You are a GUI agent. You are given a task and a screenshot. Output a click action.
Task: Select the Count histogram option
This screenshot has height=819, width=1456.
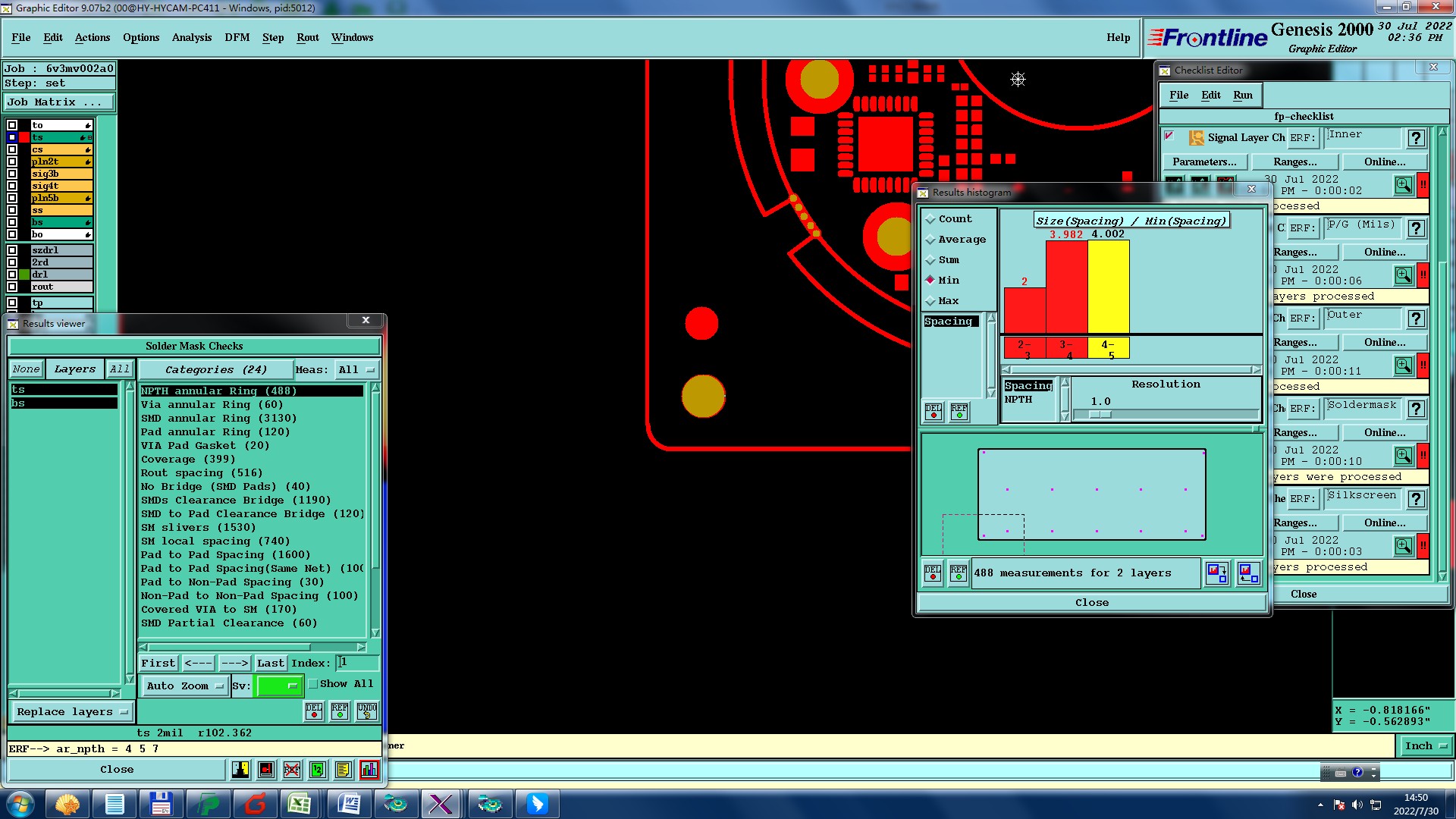click(x=948, y=218)
